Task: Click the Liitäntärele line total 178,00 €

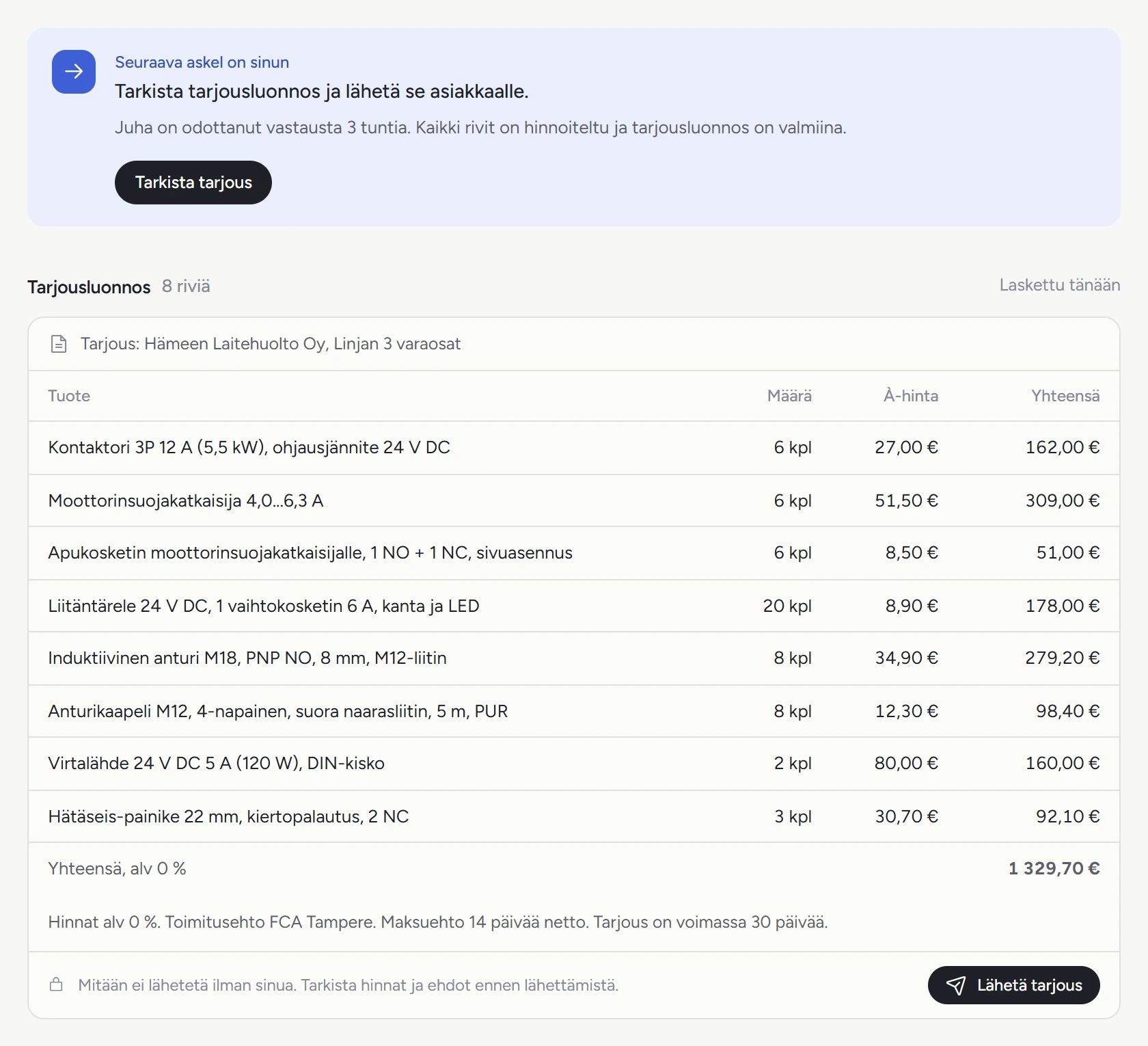Action: coord(1063,606)
